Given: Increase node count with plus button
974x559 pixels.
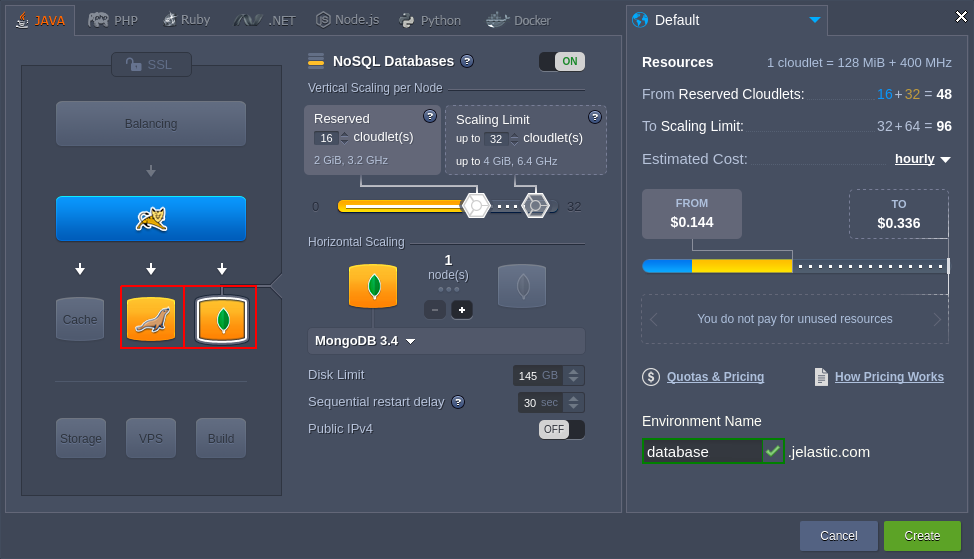Looking at the screenshot, I should click(x=462, y=309).
